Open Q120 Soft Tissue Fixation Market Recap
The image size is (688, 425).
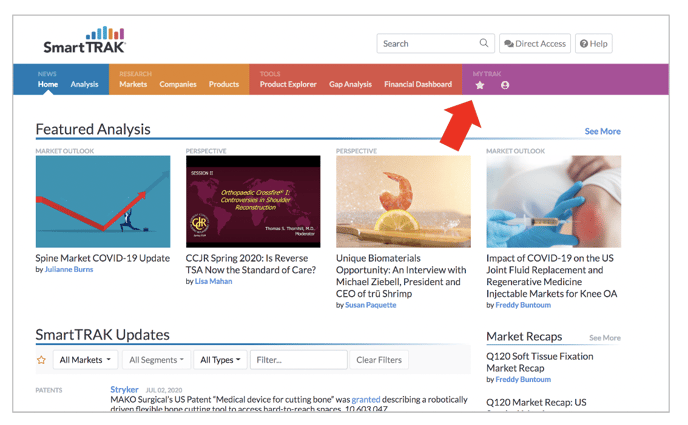tap(540, 362)
